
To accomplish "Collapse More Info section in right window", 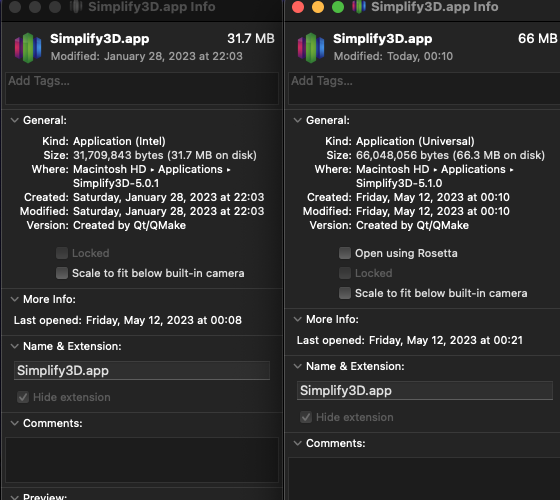I will 298,319.
